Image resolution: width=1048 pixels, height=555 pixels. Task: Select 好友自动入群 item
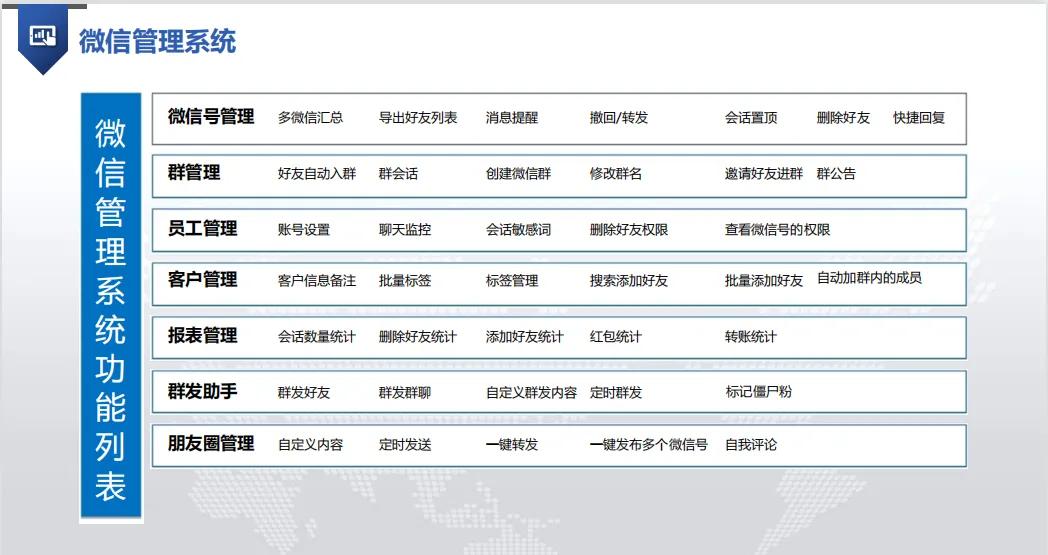[x=317, y=174]
